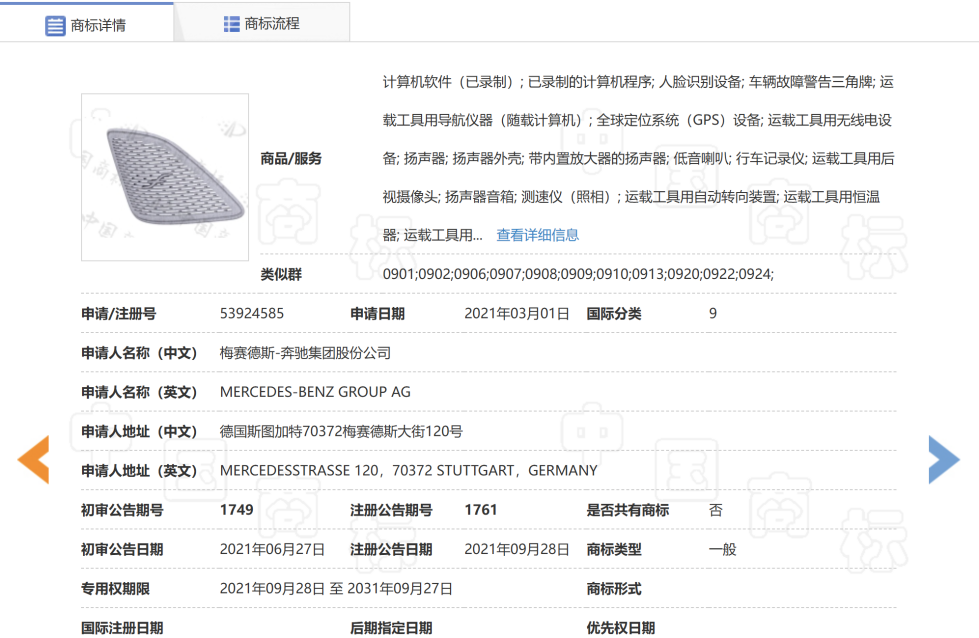Click the 商标详情 document icon

[x=55, y=26]
